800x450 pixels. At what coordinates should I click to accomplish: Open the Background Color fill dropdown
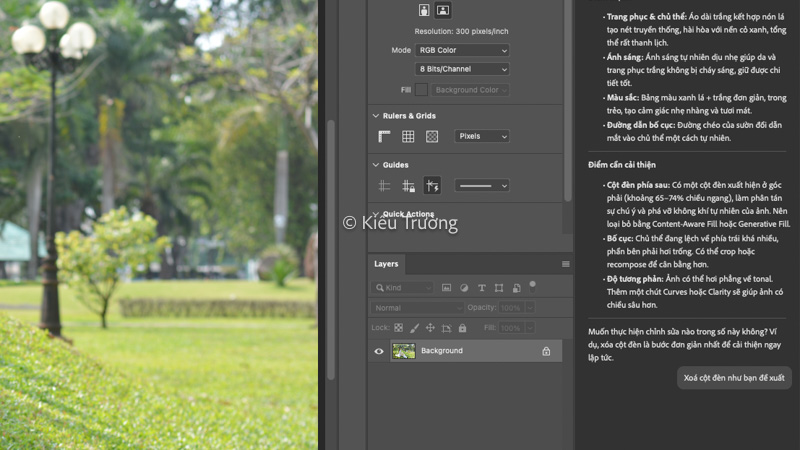[470, 90]
